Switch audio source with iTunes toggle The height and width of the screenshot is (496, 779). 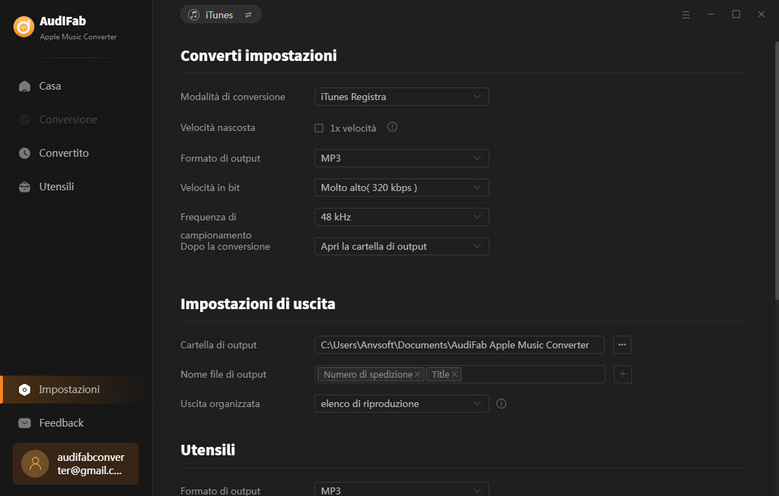221,15
